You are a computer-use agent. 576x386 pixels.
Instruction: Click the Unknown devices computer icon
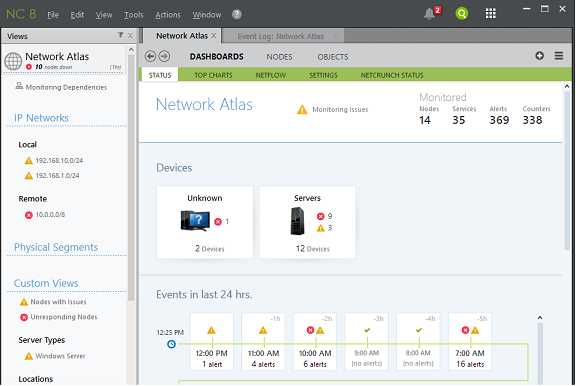tap(195, 220)
